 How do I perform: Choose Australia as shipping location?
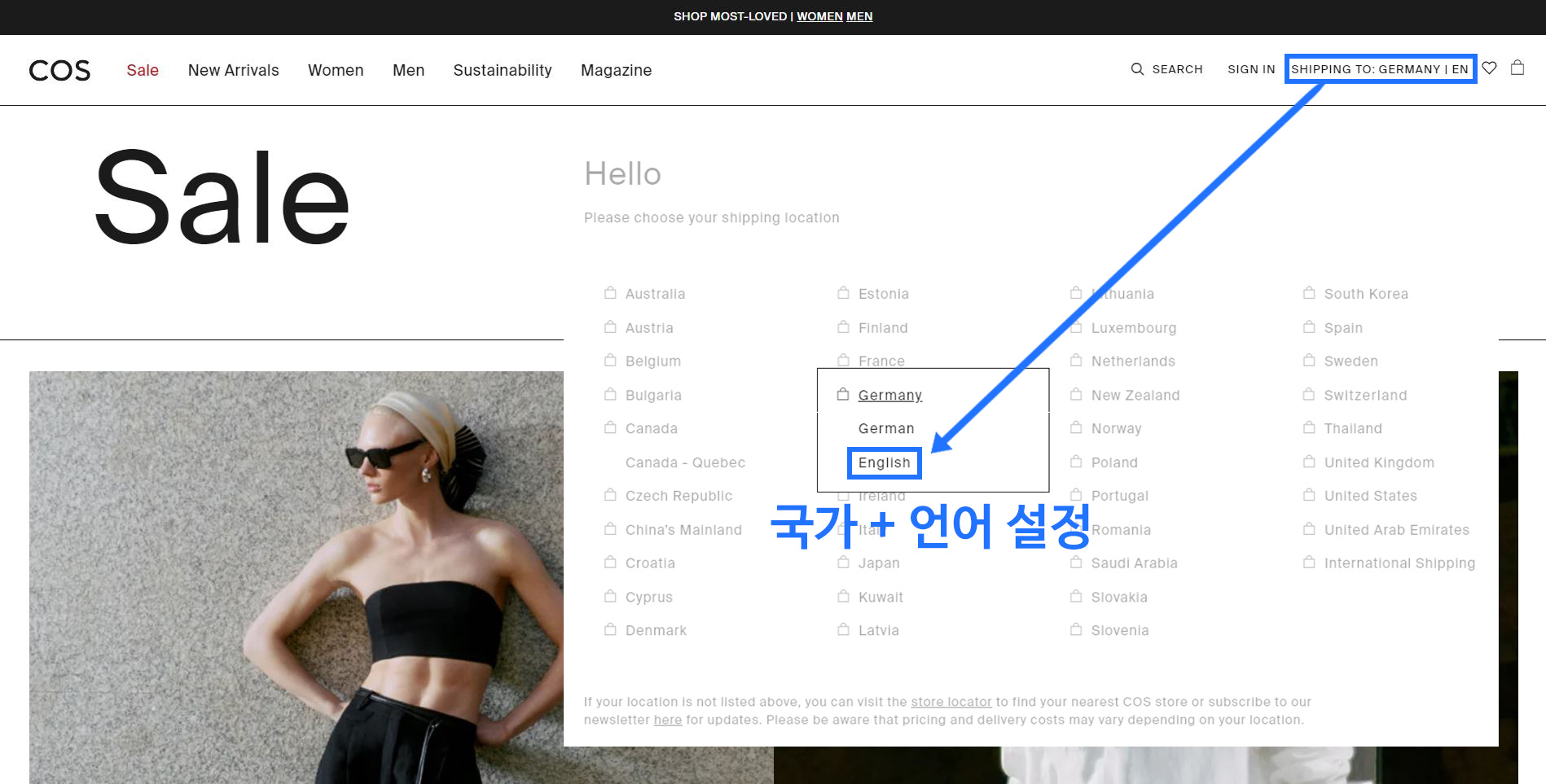655,294
